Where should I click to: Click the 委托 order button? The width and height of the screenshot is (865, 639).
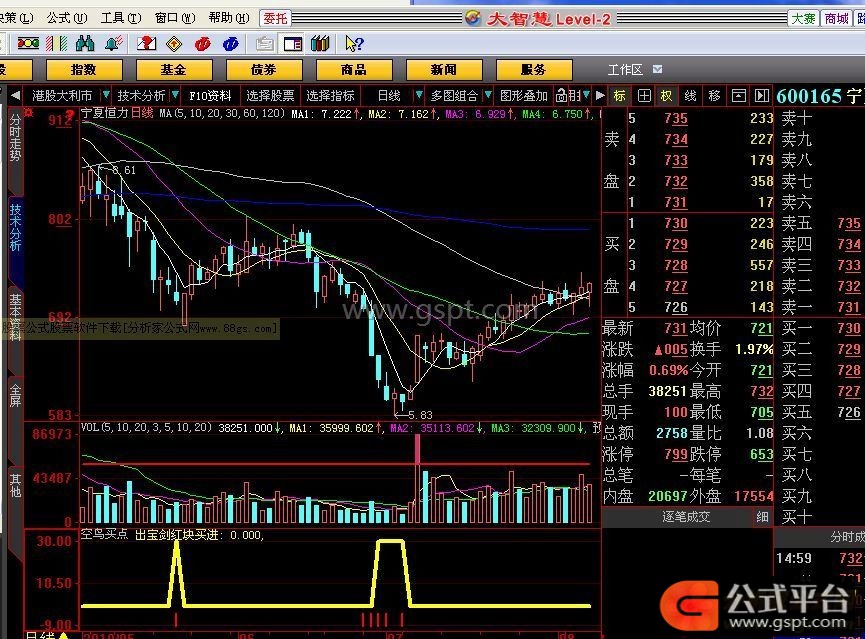coord(275,19)
